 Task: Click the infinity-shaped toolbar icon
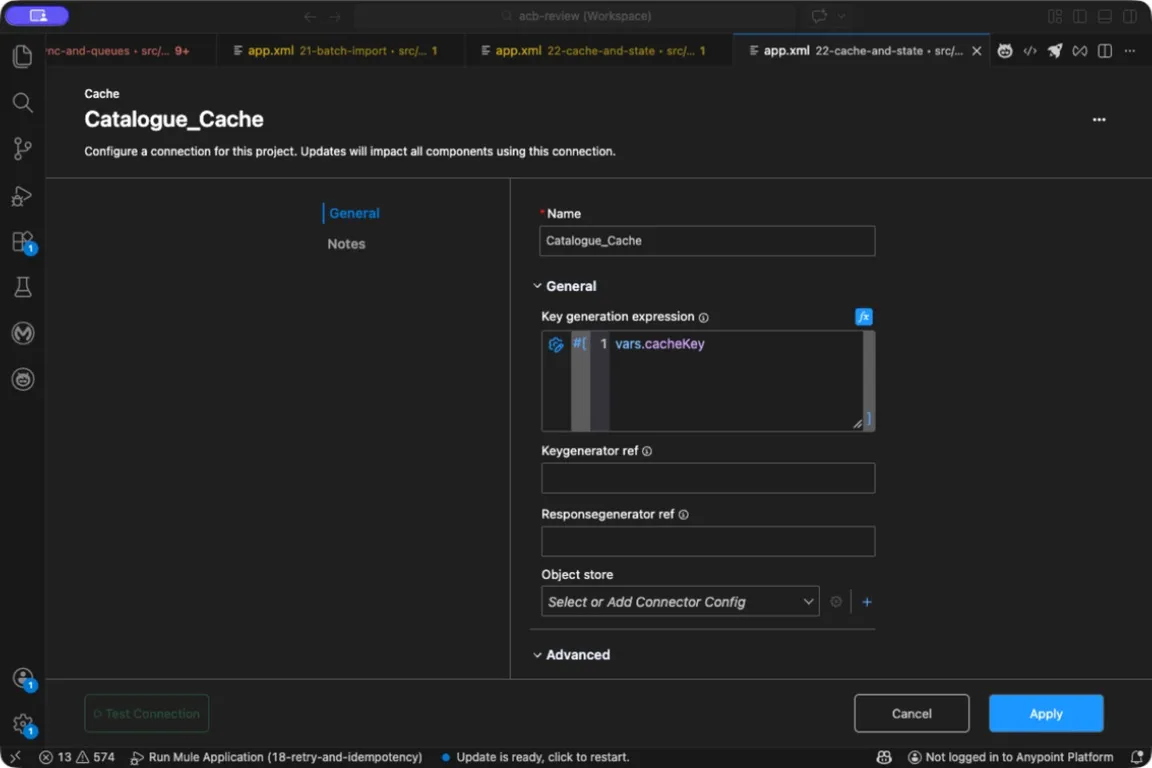click(x=1080, y=51)
